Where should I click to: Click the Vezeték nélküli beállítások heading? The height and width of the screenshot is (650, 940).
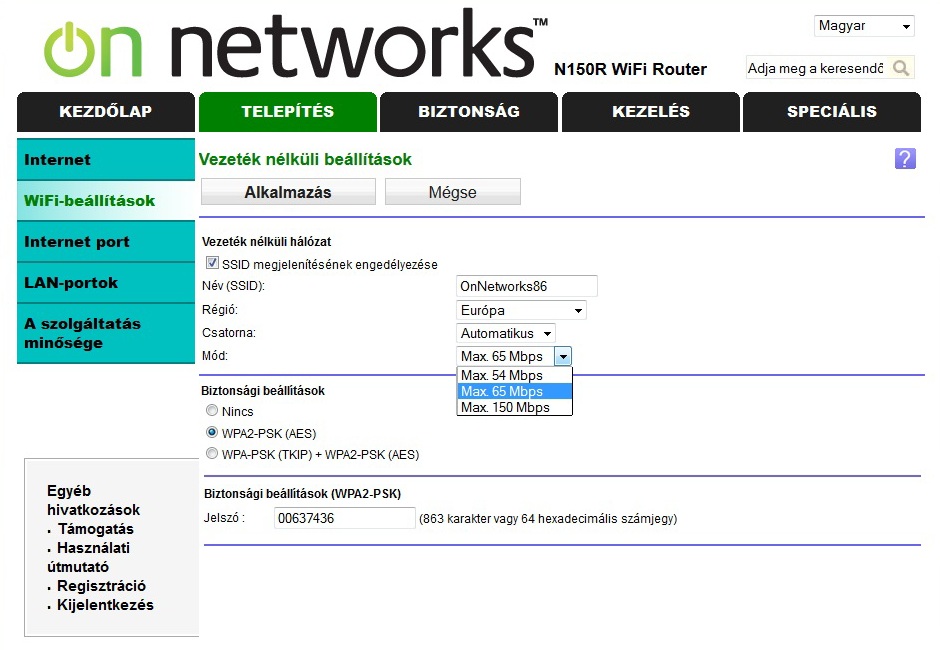point(305,160)
